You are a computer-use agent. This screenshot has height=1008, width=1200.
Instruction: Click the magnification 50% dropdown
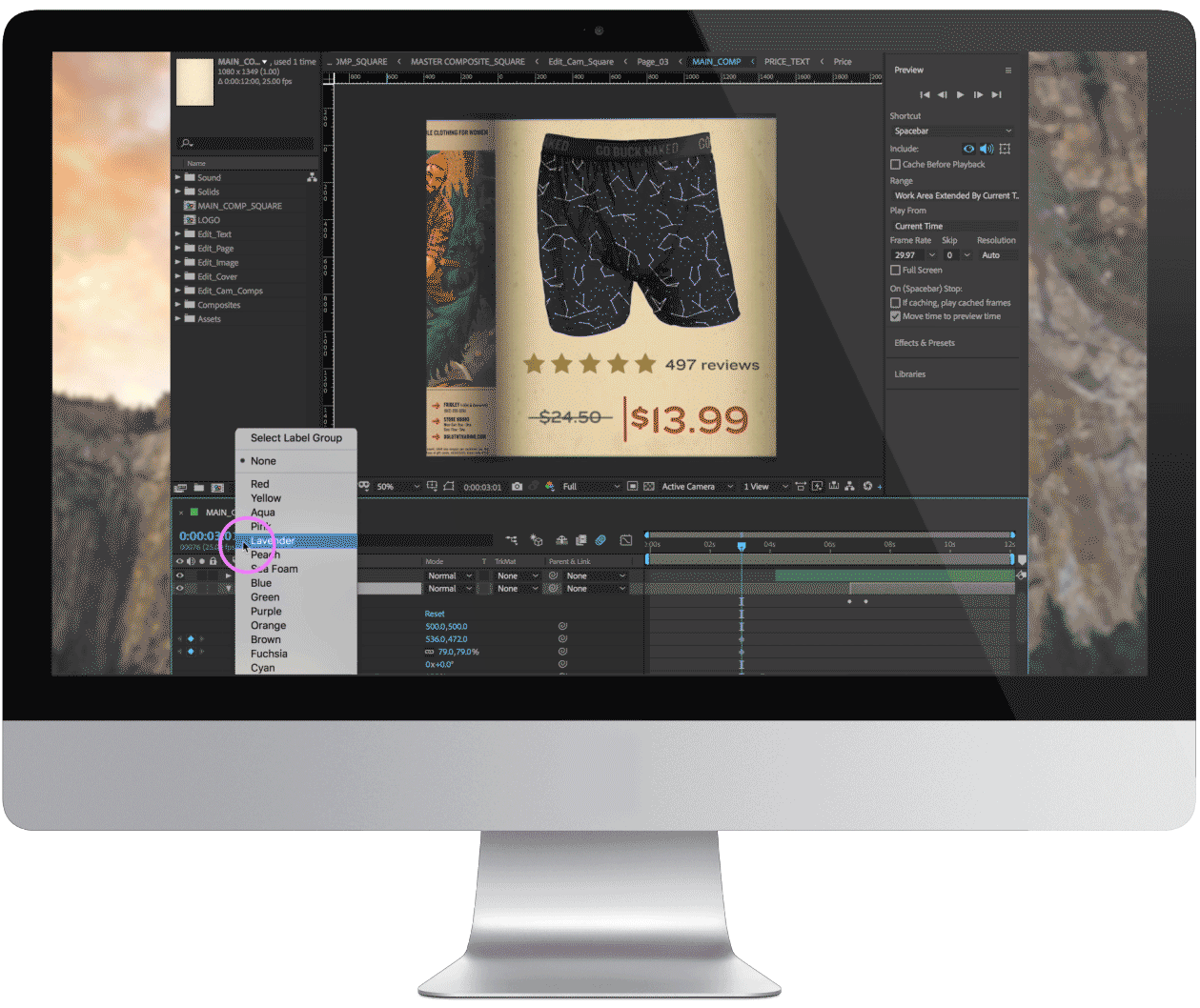[397, 487]
